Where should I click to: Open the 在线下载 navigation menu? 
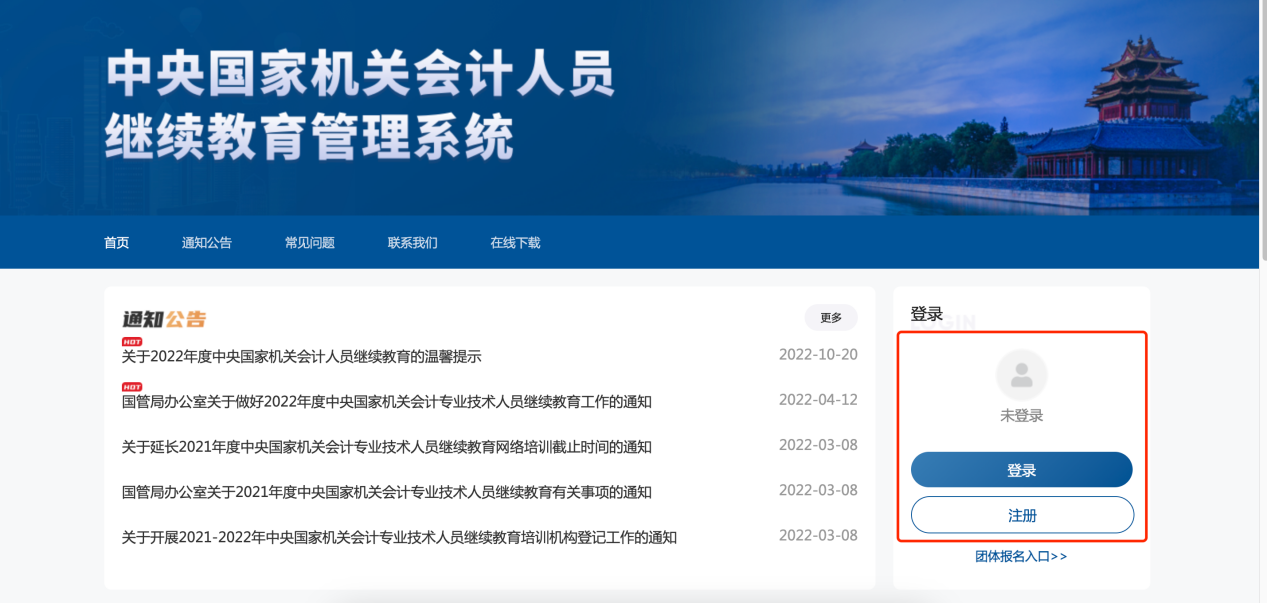click(x=514, y=242)
